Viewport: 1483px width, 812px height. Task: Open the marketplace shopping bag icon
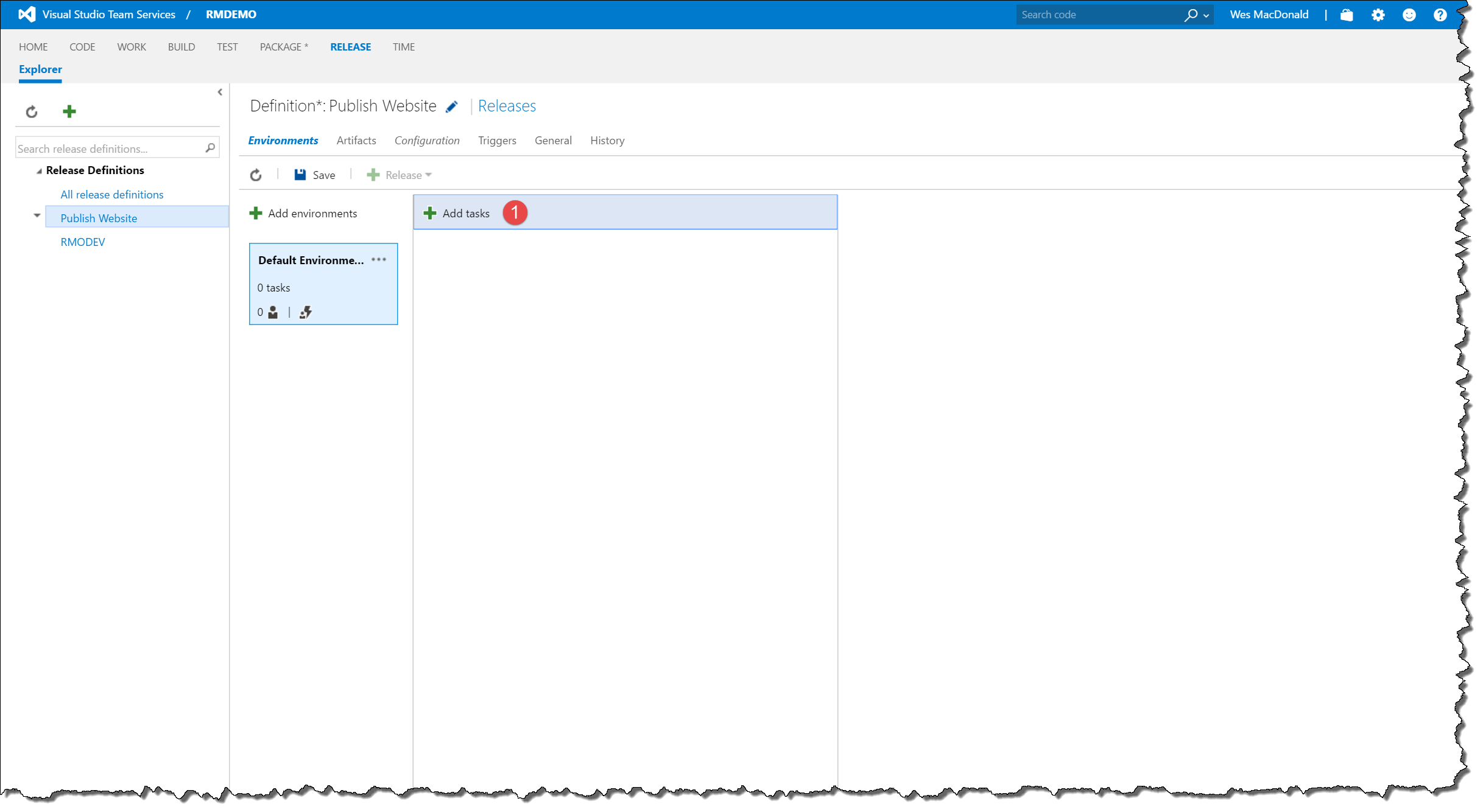1347,15
